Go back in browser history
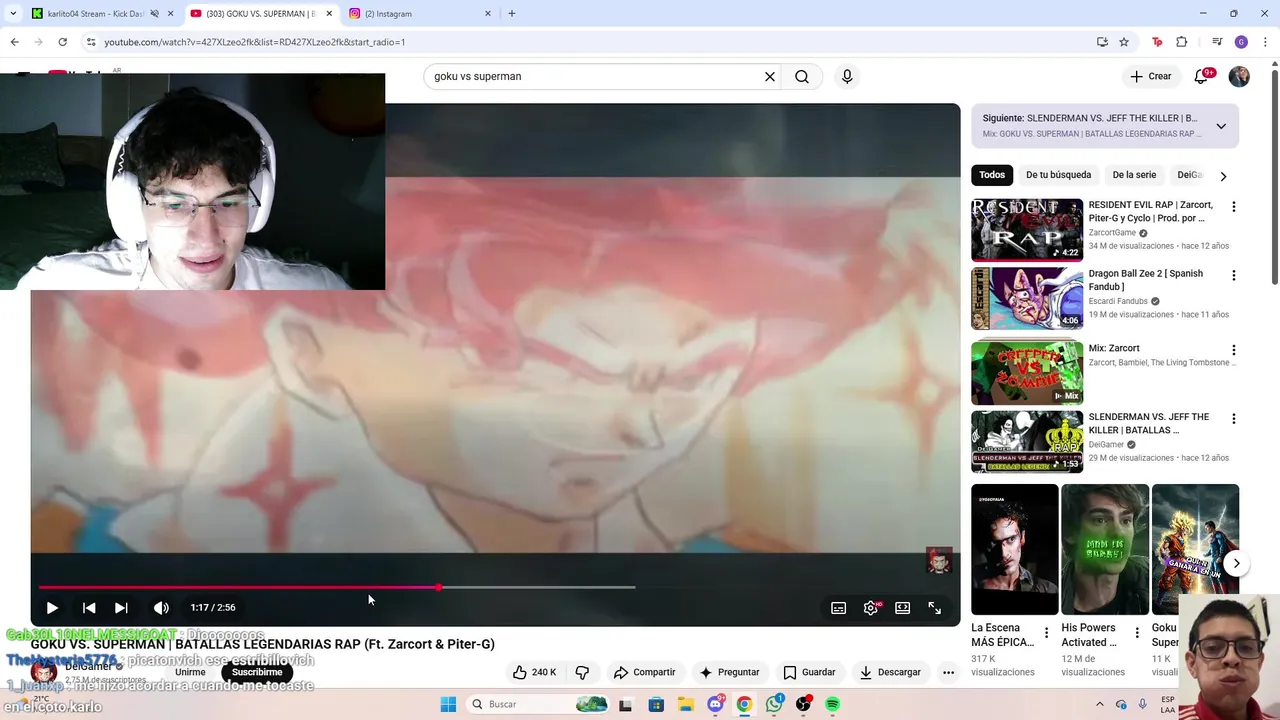Viewport: 1280px width, 720px height. point(14,42)
